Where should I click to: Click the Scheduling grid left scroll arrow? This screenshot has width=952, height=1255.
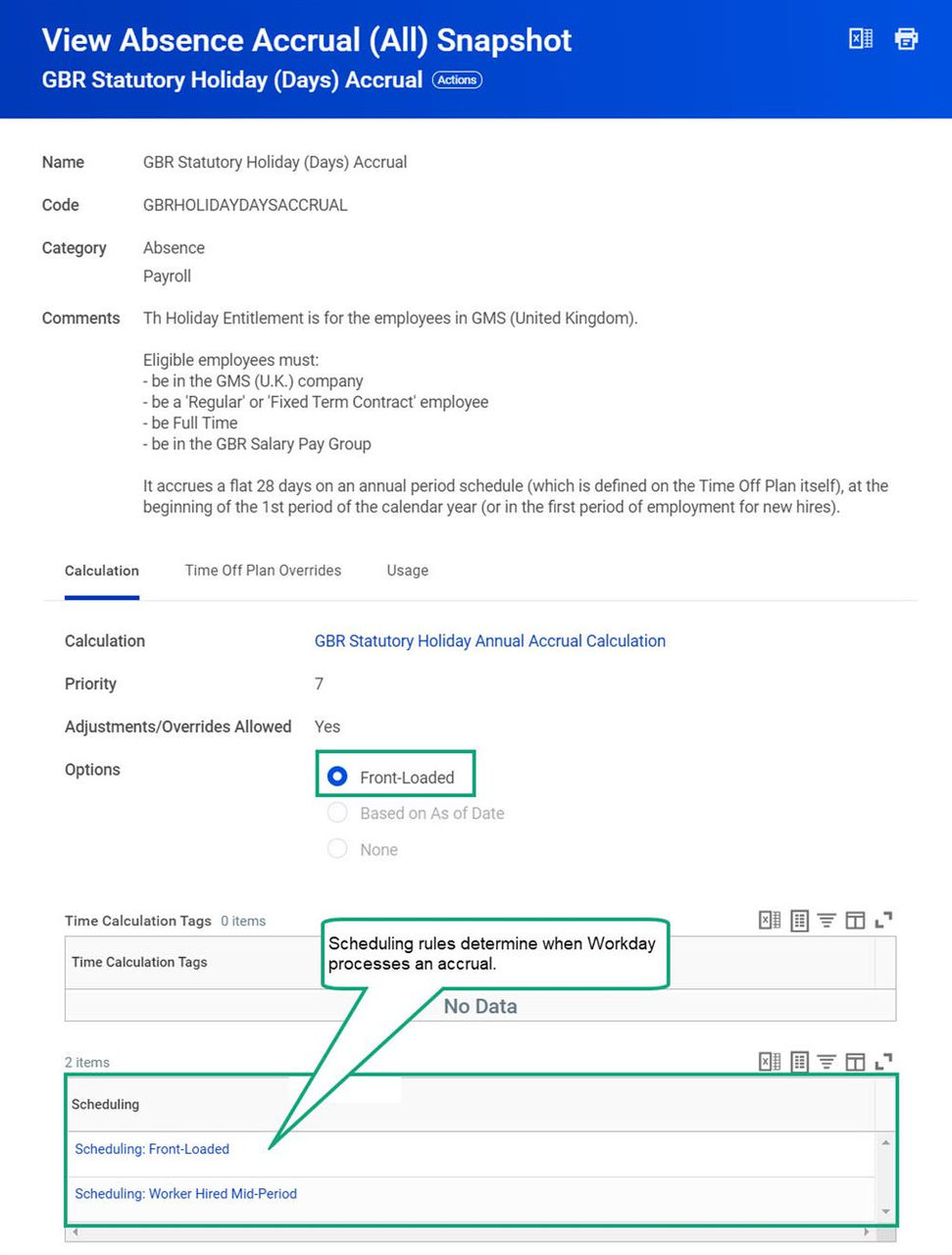click(75, 1231)
